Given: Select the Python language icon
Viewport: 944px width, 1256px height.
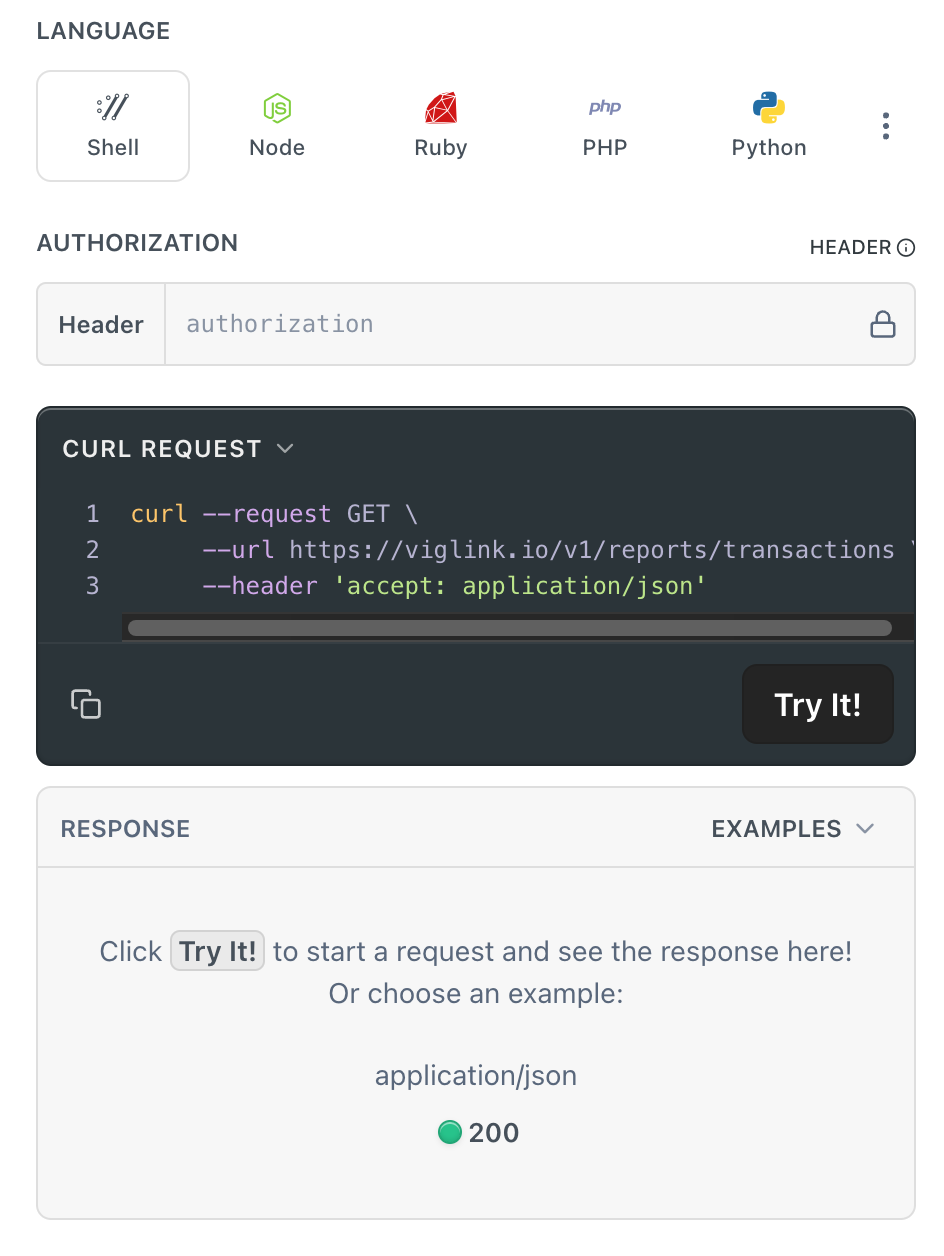Looking at the screenshot, I should (x=769, y=126).
